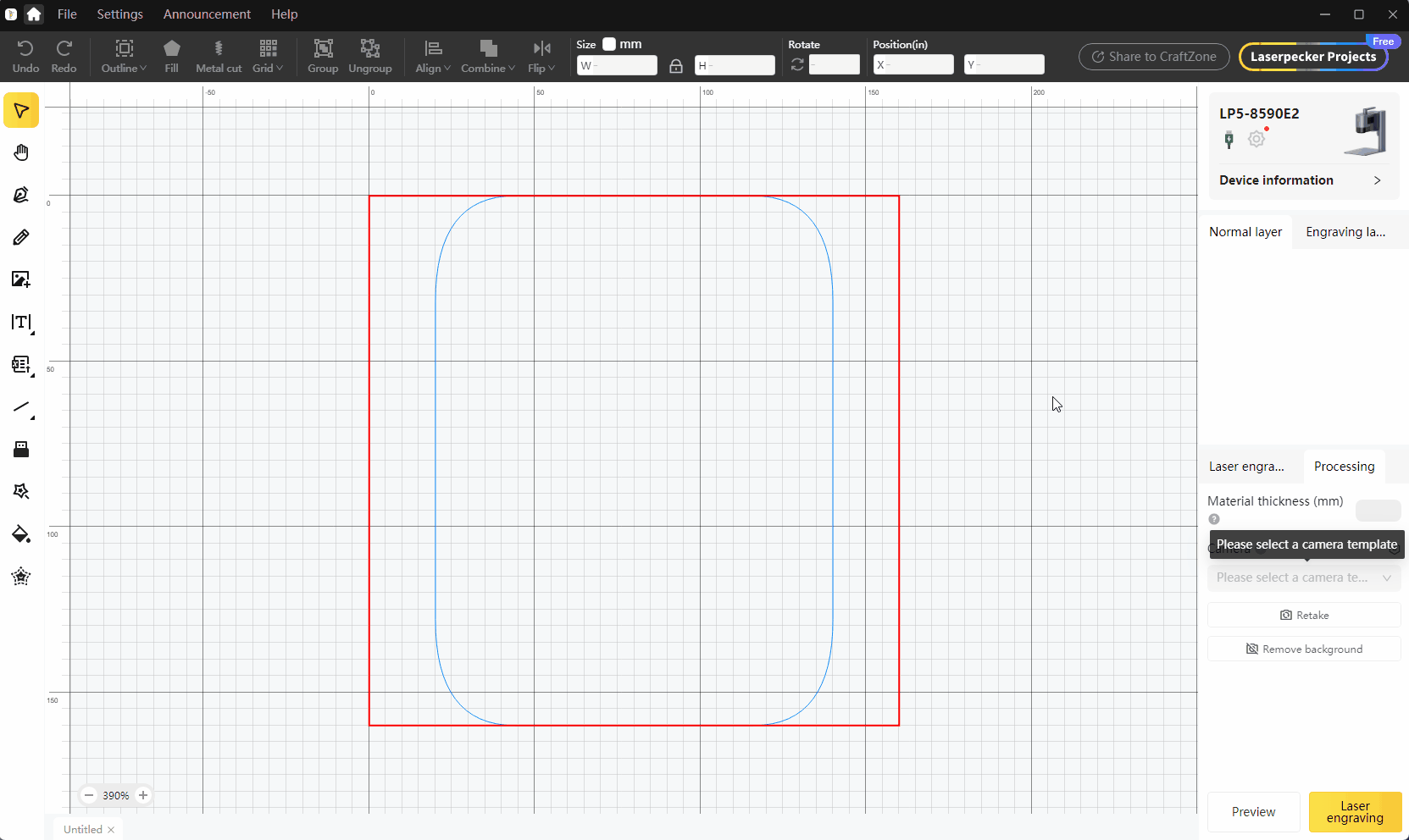Open material thickness help icon
The image size is (1409, 840).
coord(1214,519)
